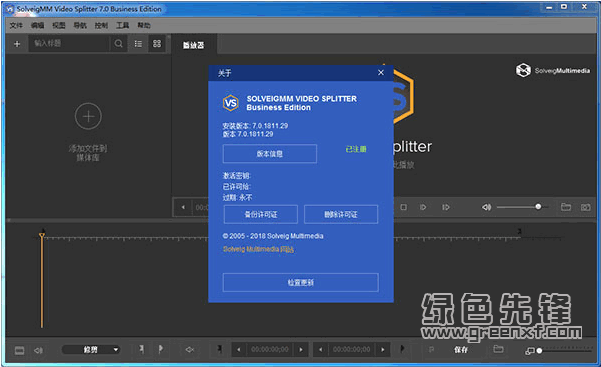Open the 帮助 (Help) menu
The width and height of the screenshot is (601, 367).
pyautogui.click(x=144, y=25)
